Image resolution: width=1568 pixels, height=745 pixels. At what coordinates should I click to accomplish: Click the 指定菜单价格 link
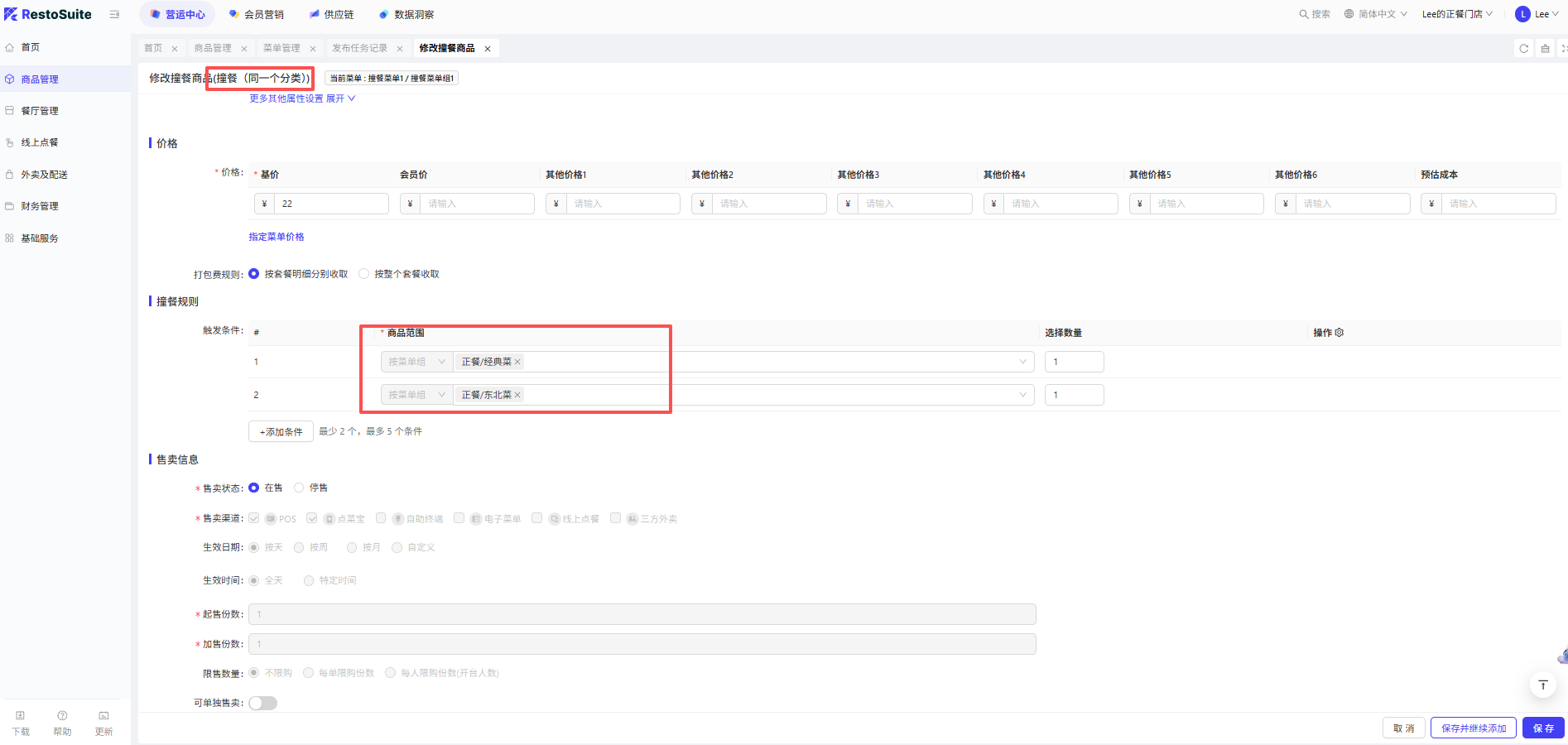tap(277, 237)
